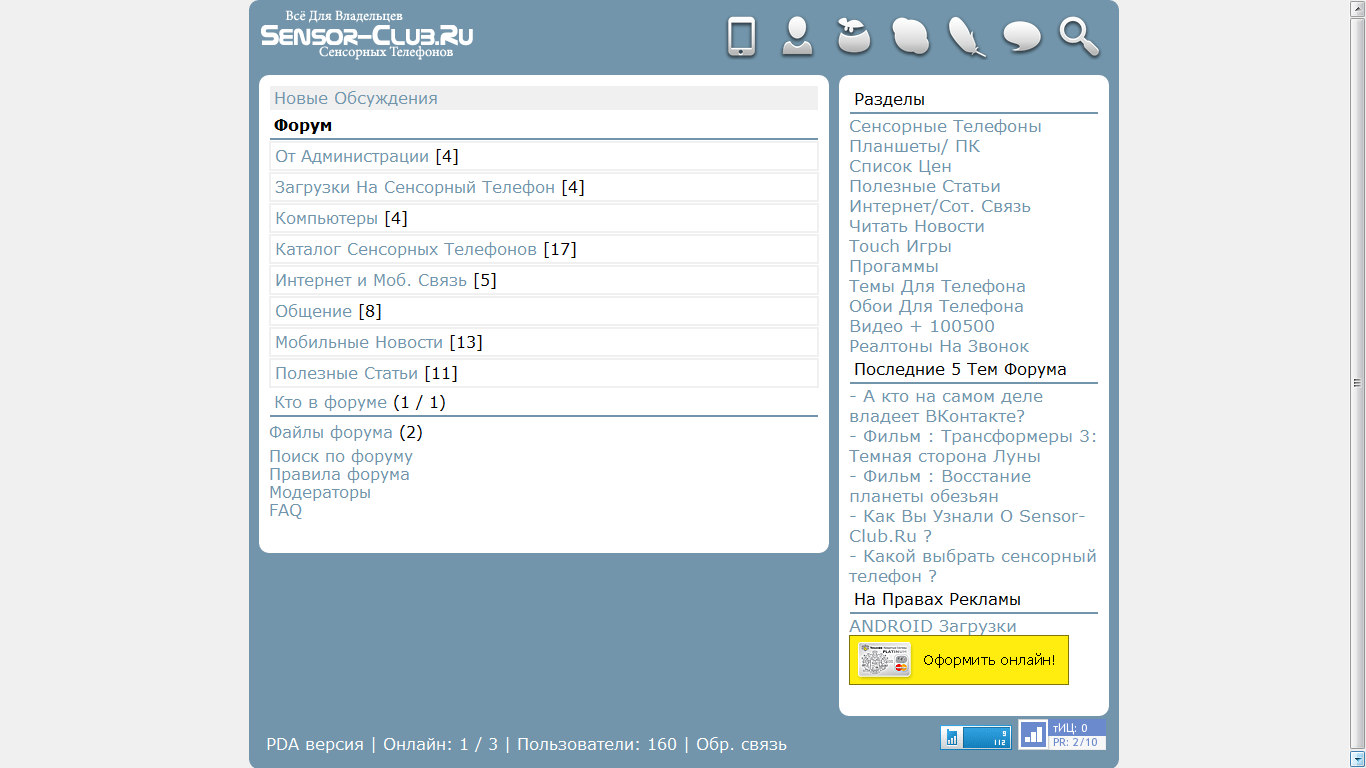Open 'Реалтоны На Звонок' section
1366x768 pixels.
pos(939,346)
